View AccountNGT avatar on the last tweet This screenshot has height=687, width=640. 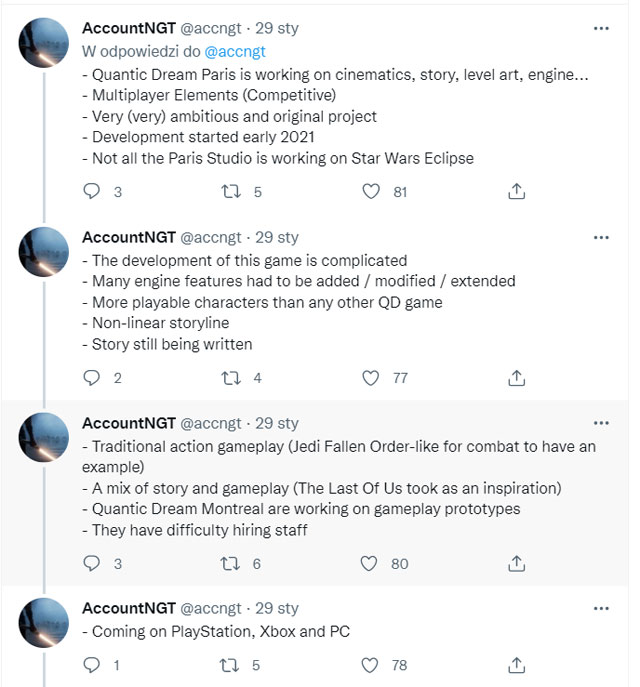pos(44,623)
